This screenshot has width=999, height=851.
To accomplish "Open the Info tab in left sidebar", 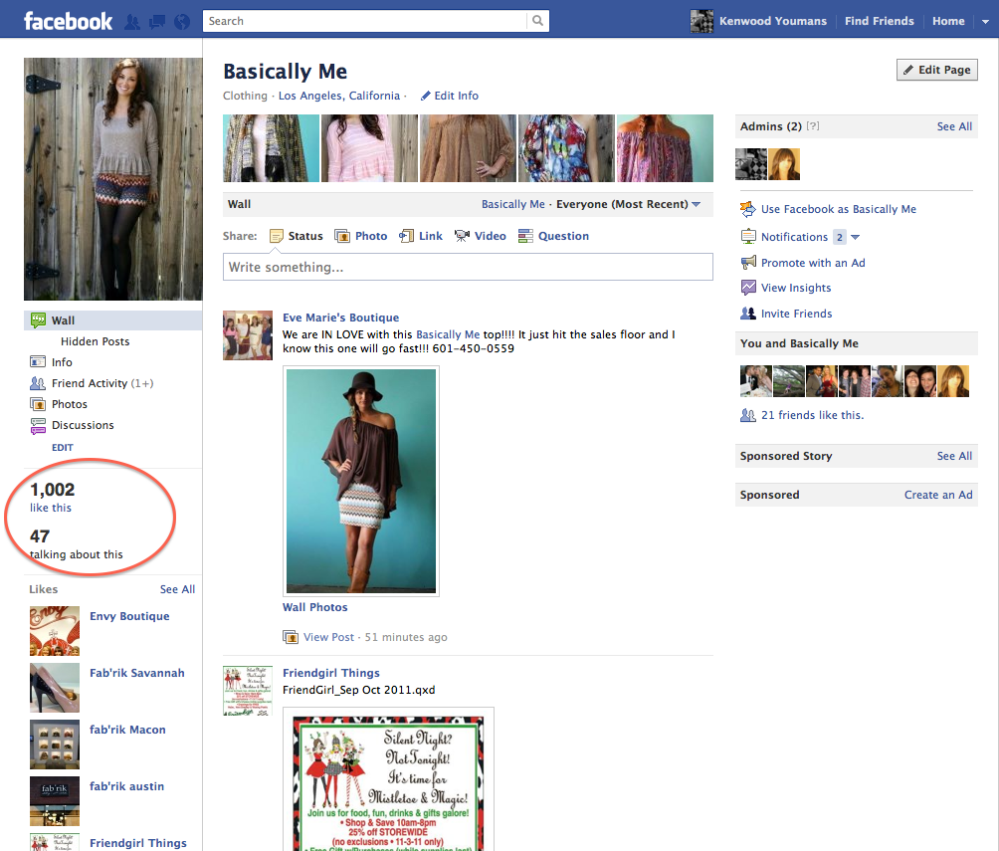I will 61,362.
